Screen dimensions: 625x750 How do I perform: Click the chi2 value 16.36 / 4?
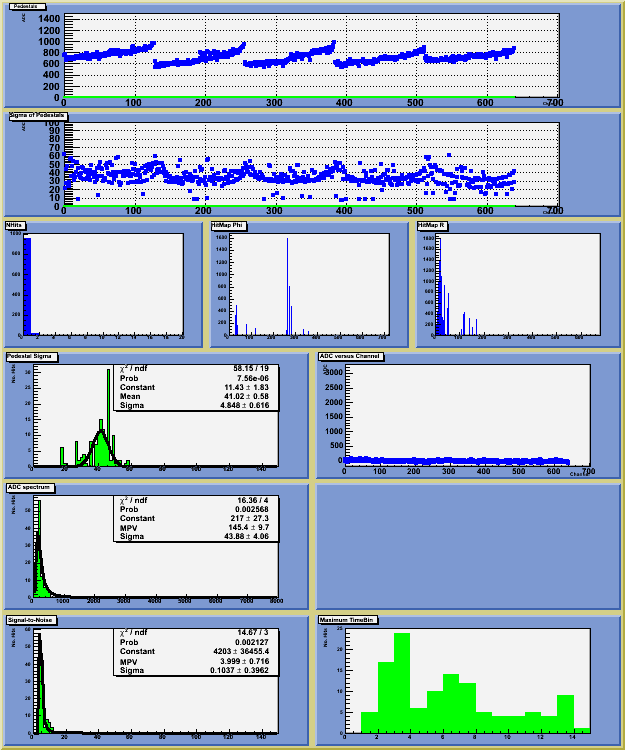pyautogui.click(x=252, y=500)
